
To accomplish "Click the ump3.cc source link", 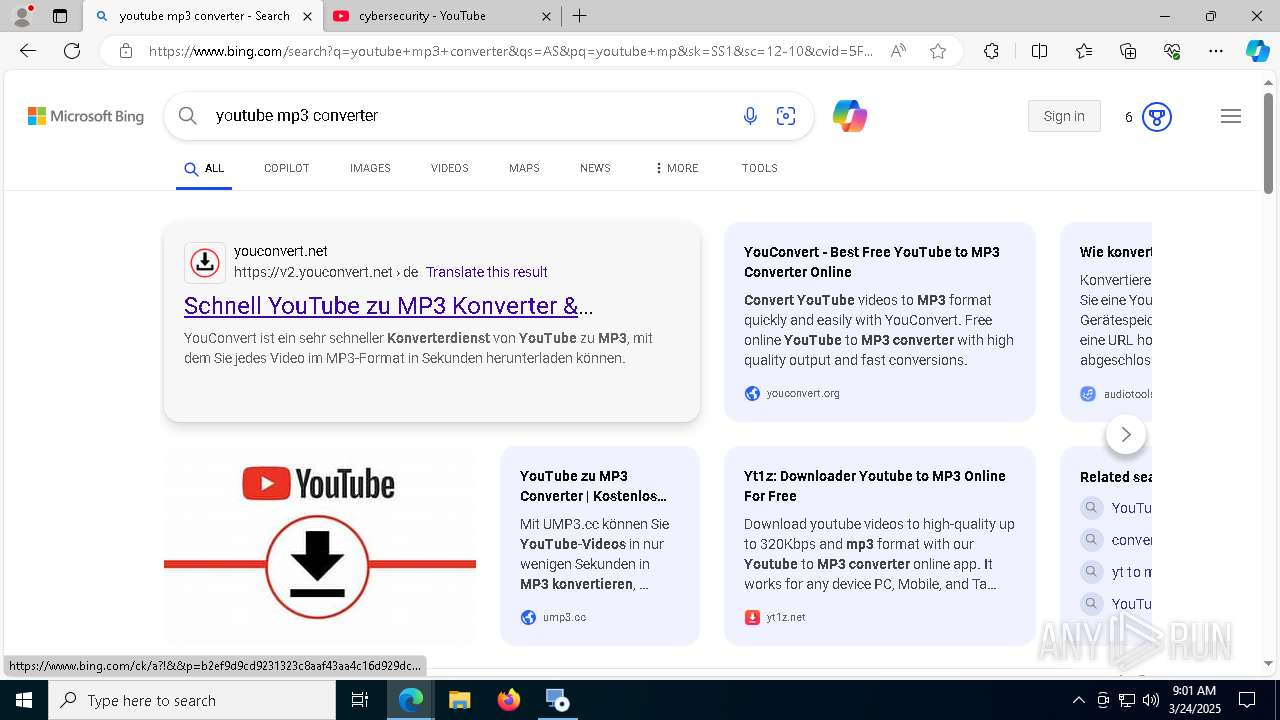I will point(564,617).
